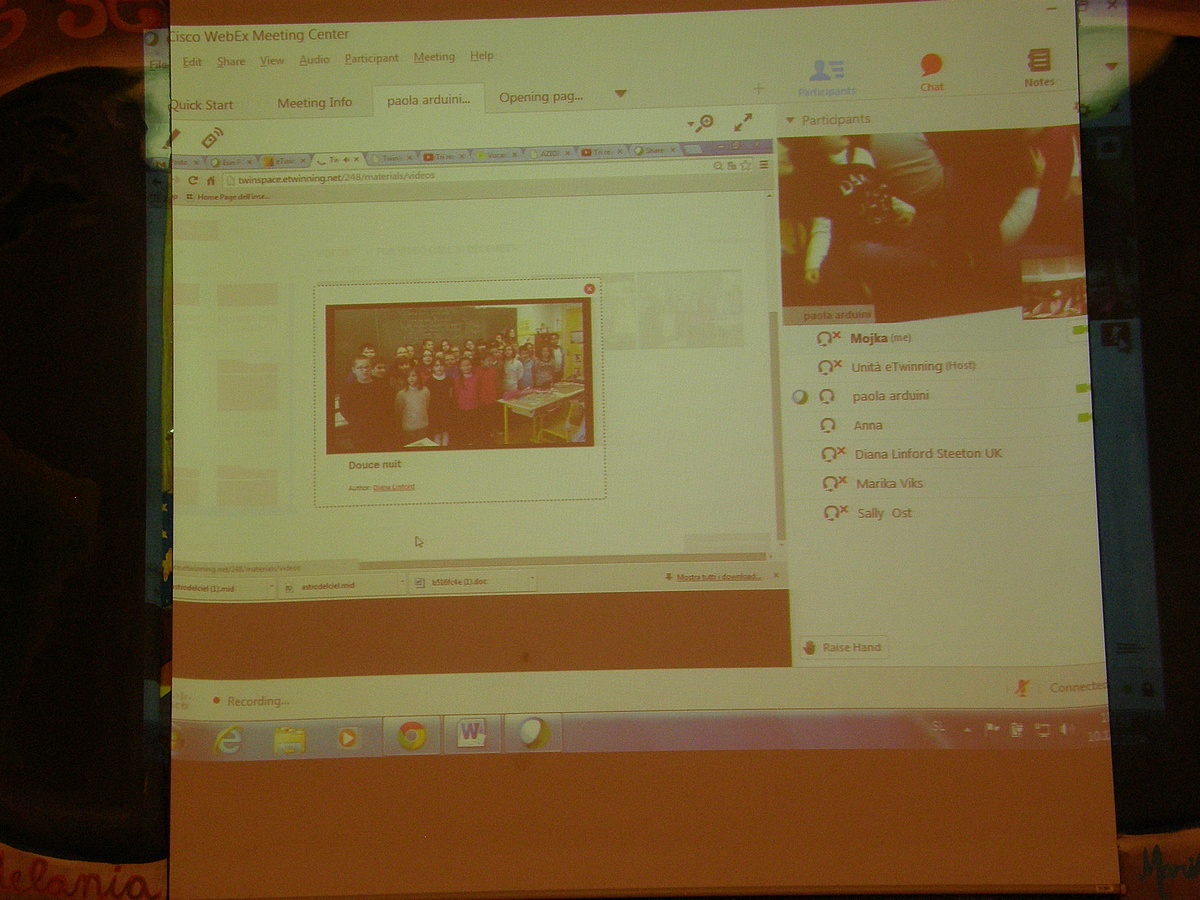The height and width of the screenshot is (900, 1200).
Task: Open Windows Media Player from the taskbar
Action: click(x=347, y=738)
